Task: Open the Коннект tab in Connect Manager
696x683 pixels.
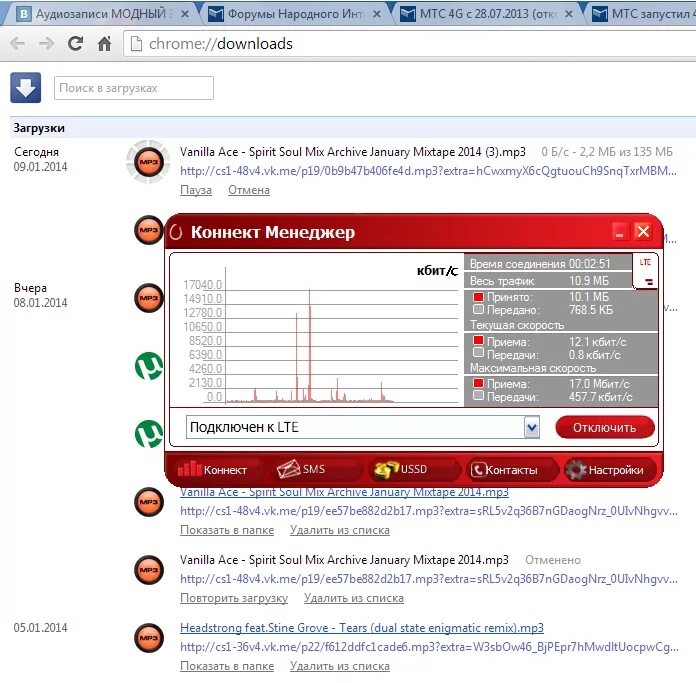Action: click(x=213, y=470)
